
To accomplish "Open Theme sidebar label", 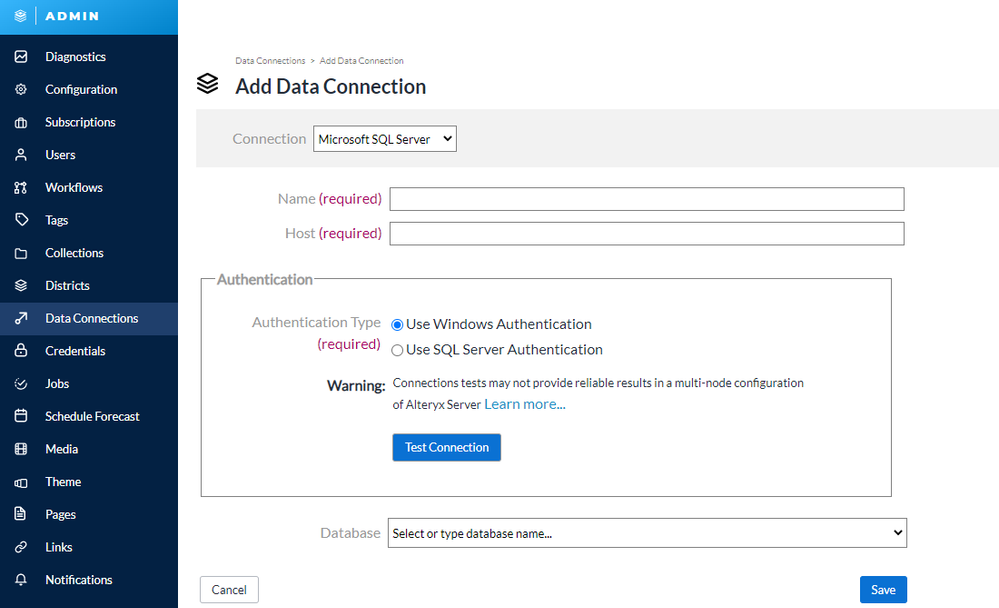I will (63, 482).
